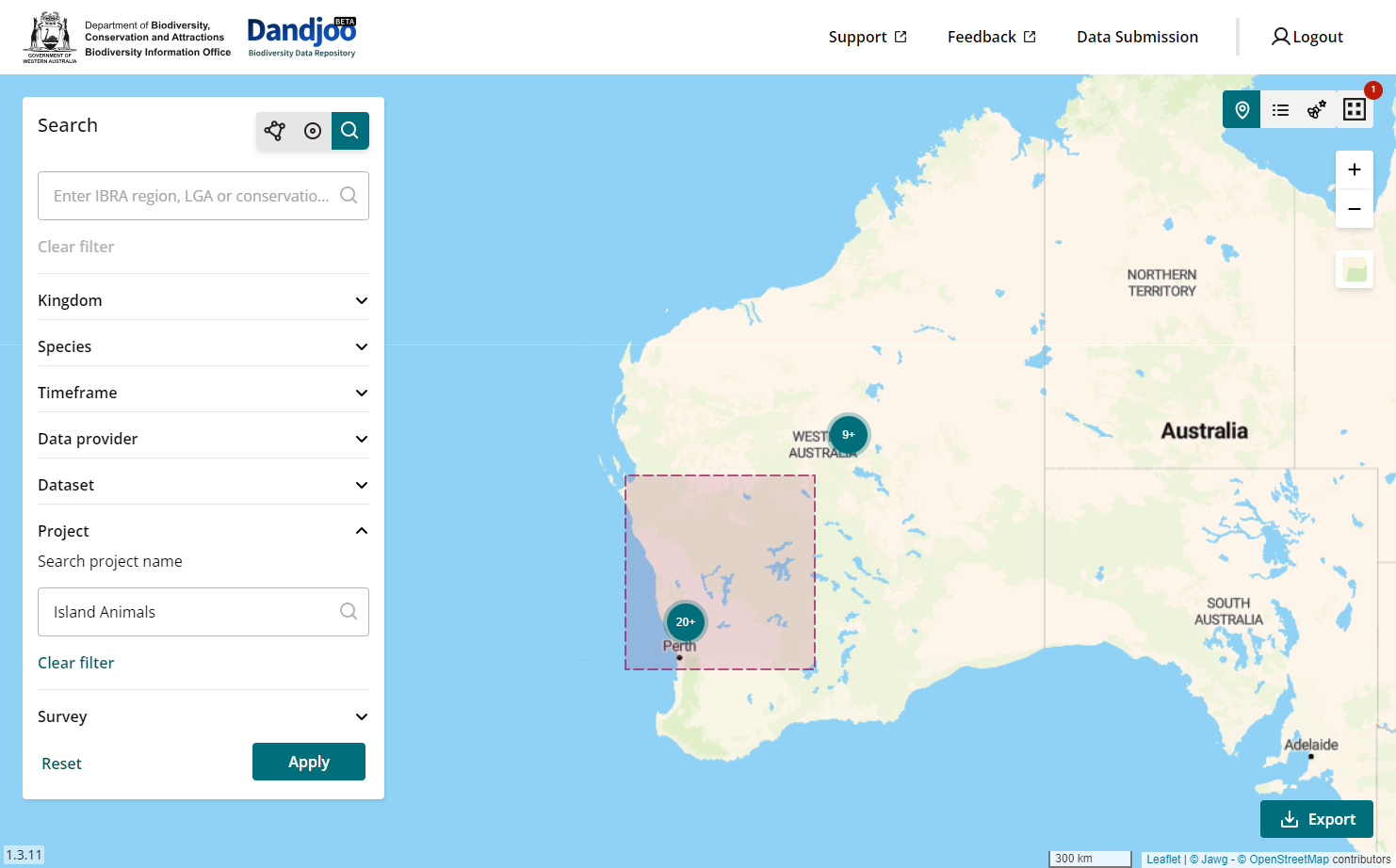This screenshot has height=868, width=1396.
Task: Expand the Survey filter
Action: point(203,716)
